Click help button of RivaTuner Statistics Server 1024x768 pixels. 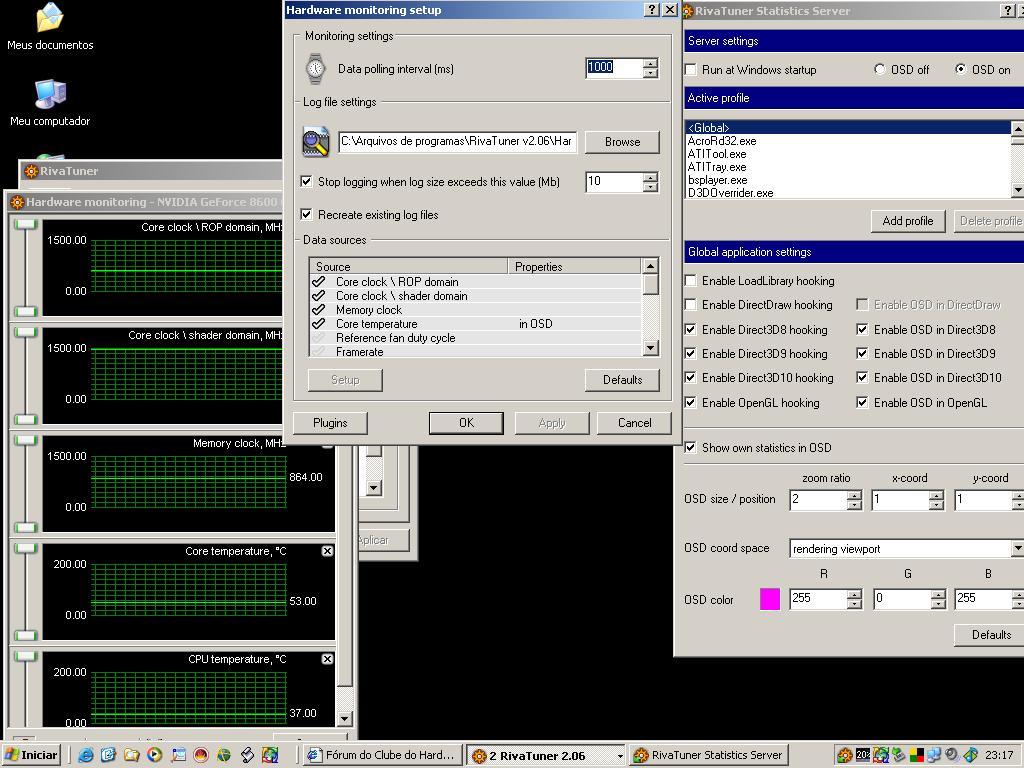(1008, 10)
